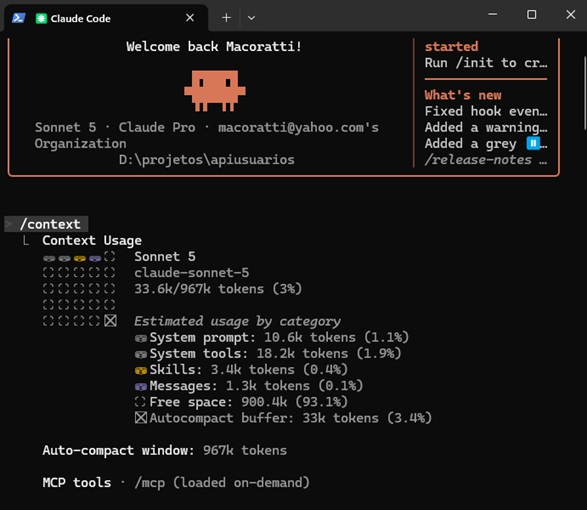Click the Welcome back Macoratti! heading
The image size is (587, 510).
point(214,46)
